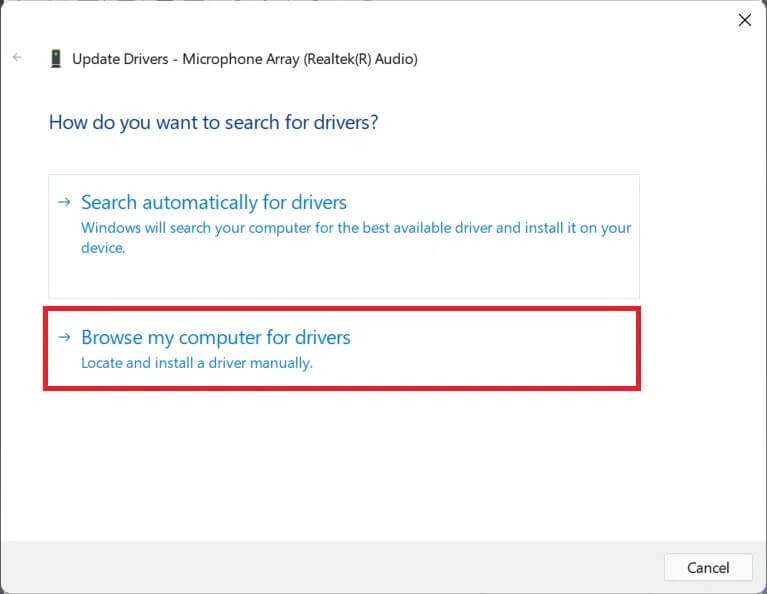Click the back arrow in dialog header
This screenshot has height=594, width=767.
[17, 58]
